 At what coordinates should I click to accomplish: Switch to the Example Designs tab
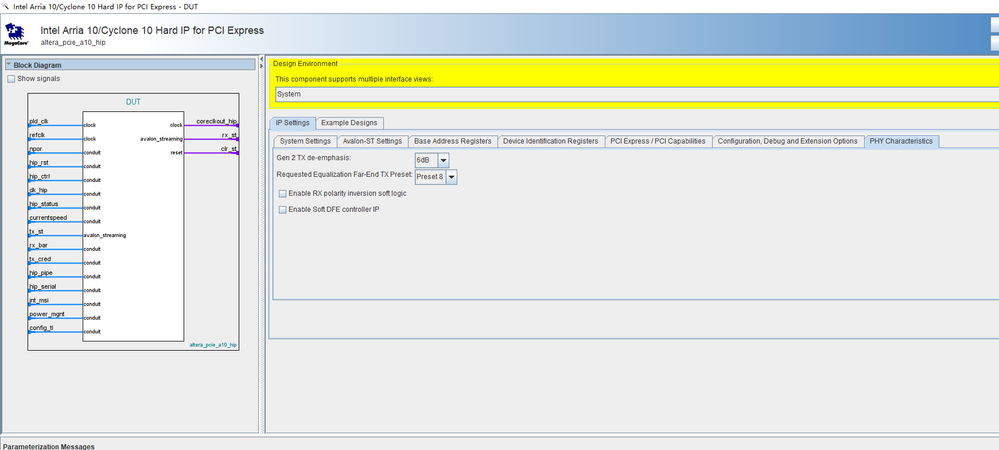click(349, 123)
